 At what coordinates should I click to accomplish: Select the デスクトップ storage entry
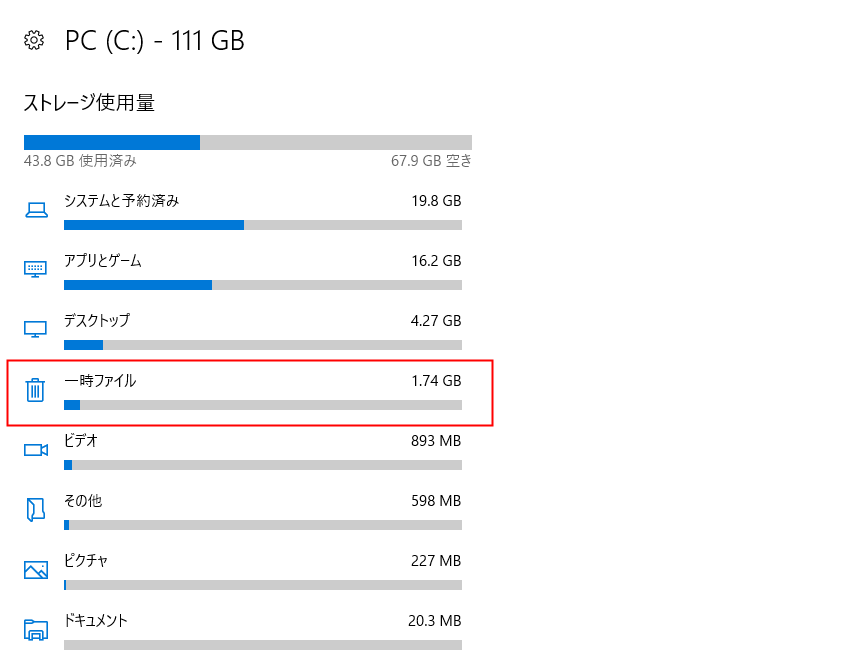(97, 321)
